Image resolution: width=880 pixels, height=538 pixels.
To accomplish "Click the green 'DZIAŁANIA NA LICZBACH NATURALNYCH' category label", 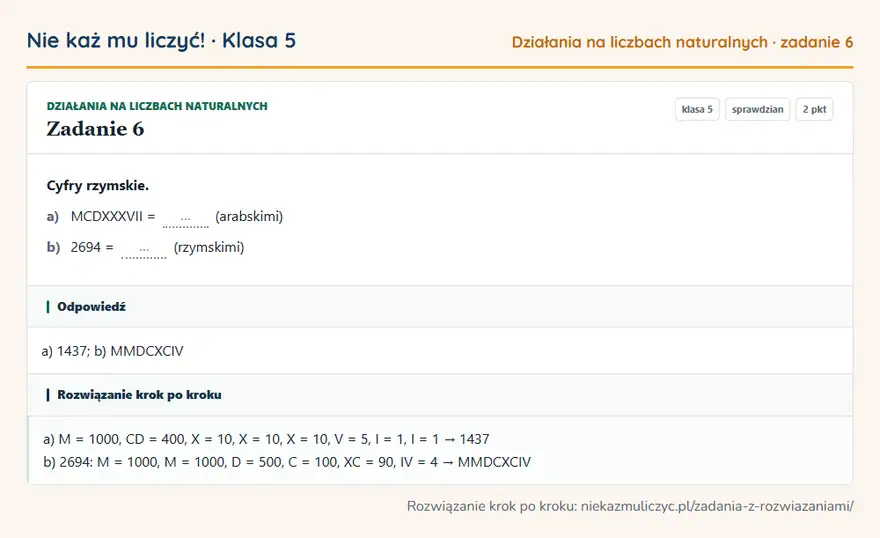I will tap(157, 106).
